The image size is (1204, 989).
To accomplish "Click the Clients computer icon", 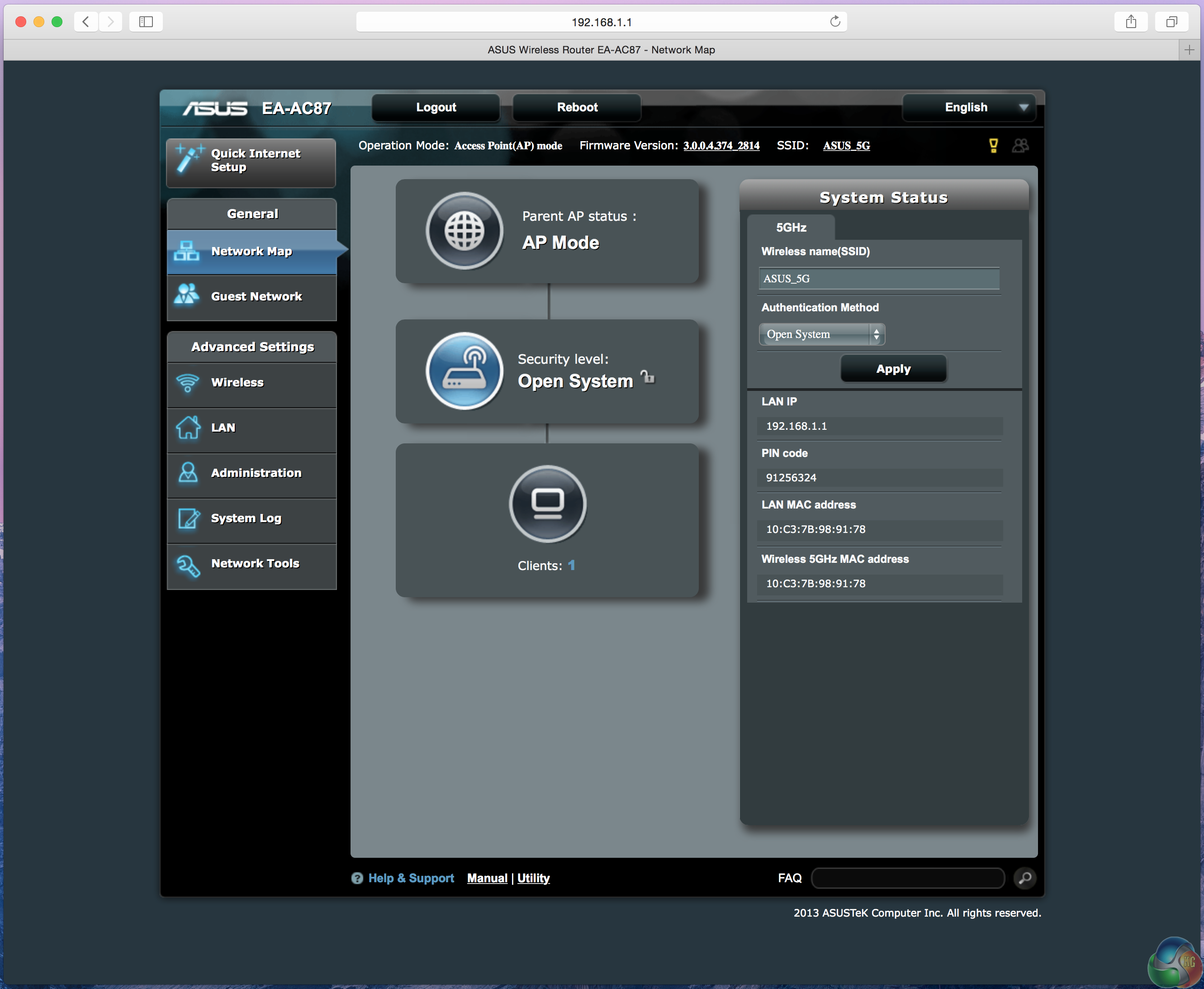I will point(547,504).
